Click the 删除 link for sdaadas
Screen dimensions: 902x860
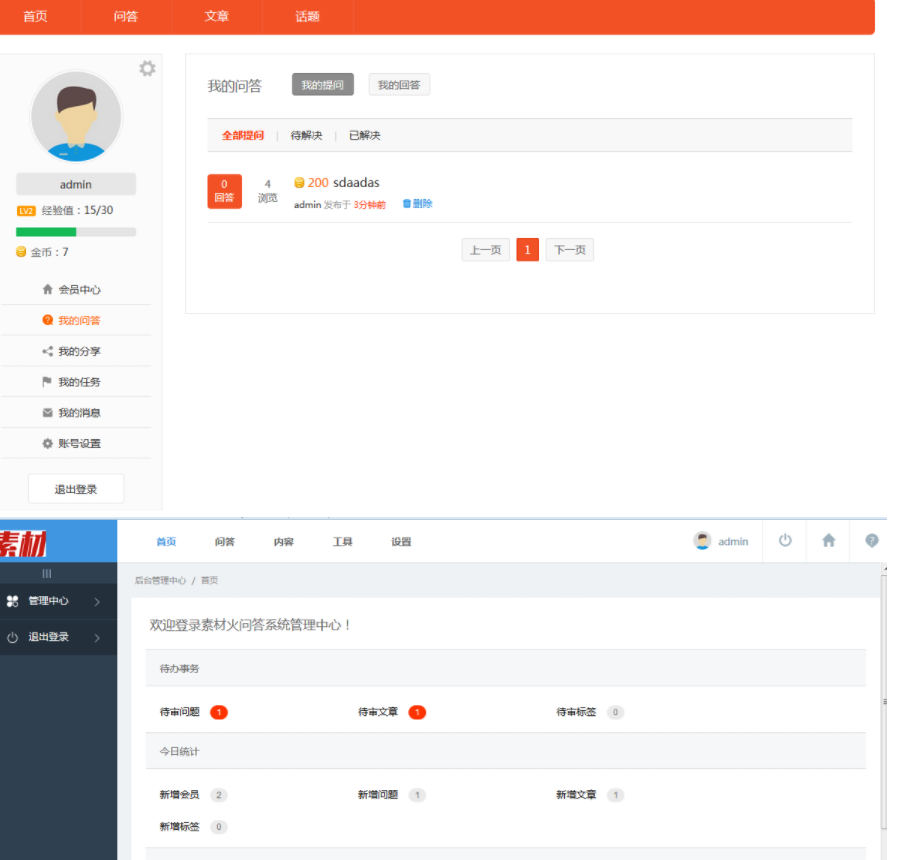(422, 204)
